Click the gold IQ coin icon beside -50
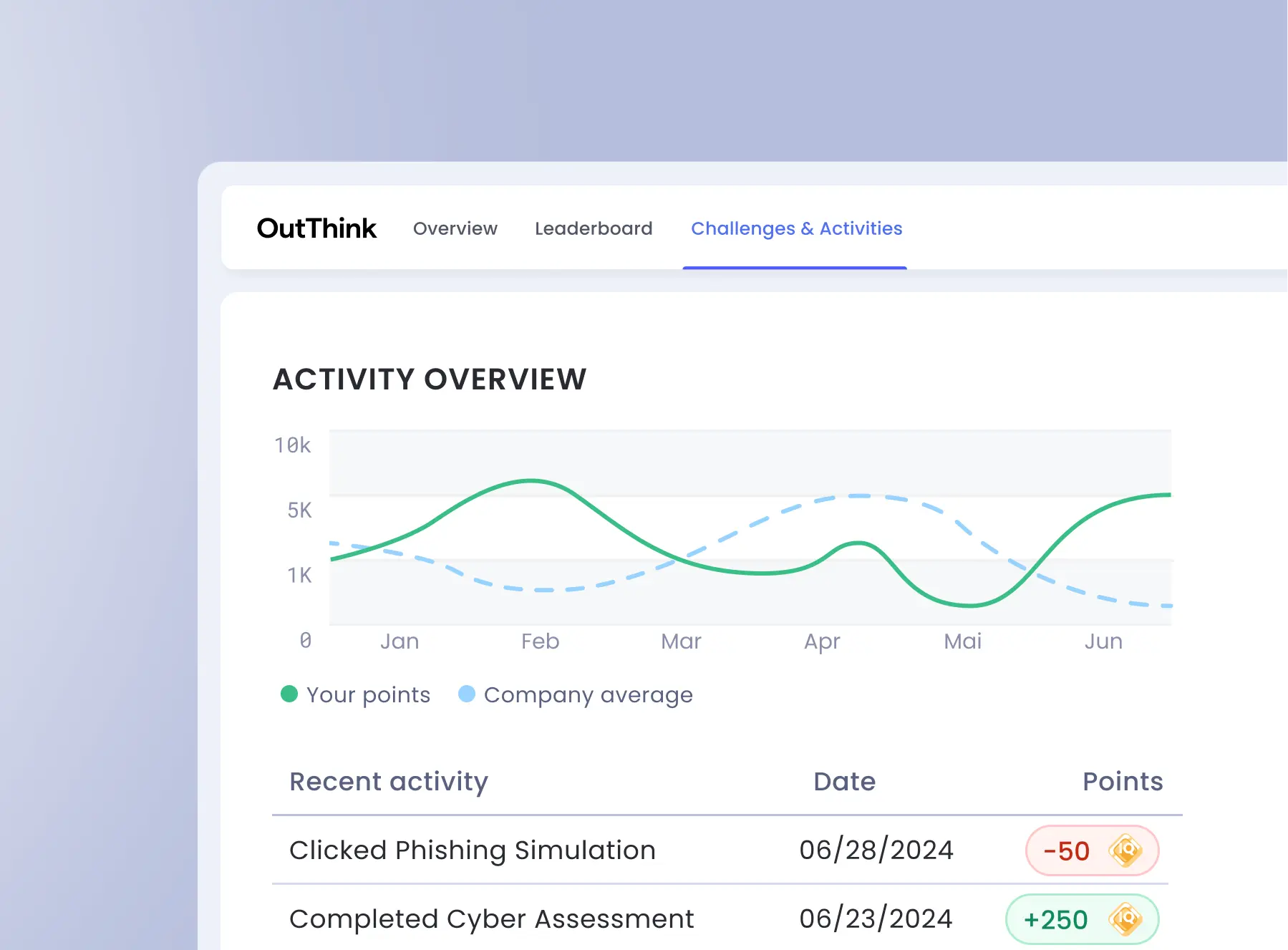 tap(1126, 850)
